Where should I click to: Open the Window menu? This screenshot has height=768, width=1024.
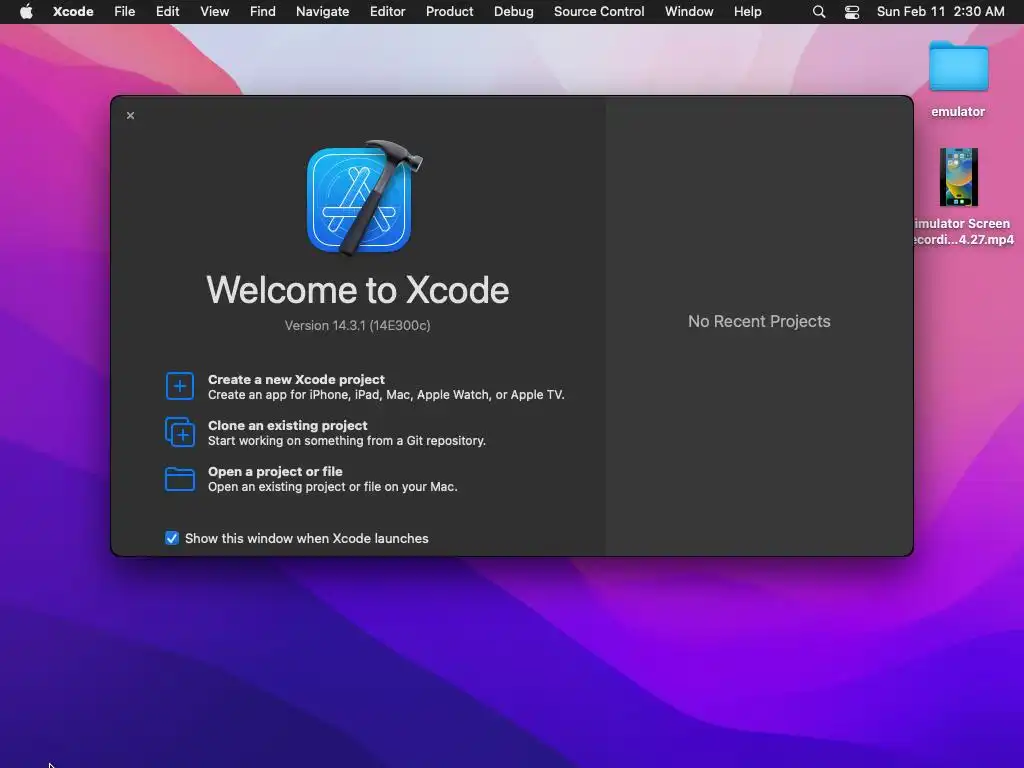[689, 12]
